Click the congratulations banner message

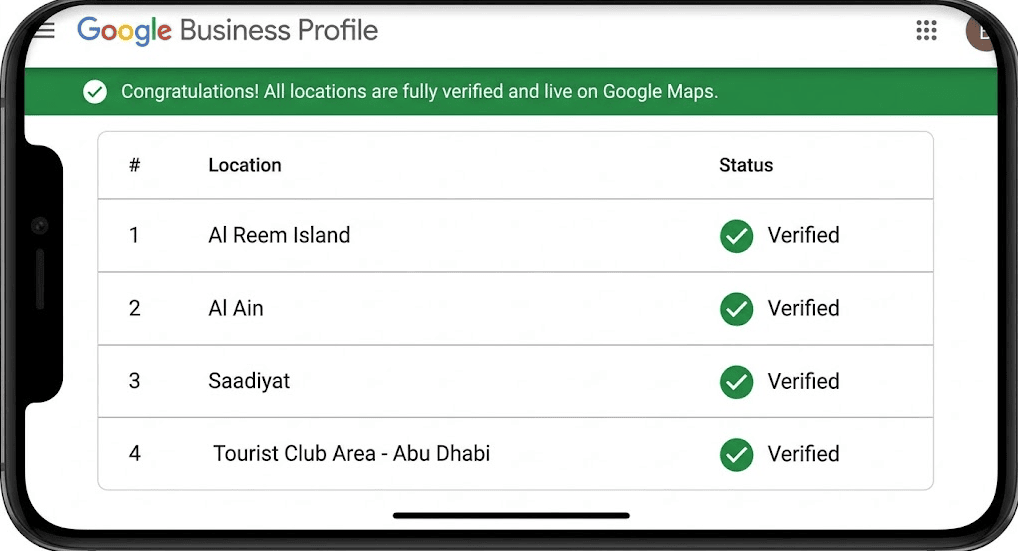[419, 92]
